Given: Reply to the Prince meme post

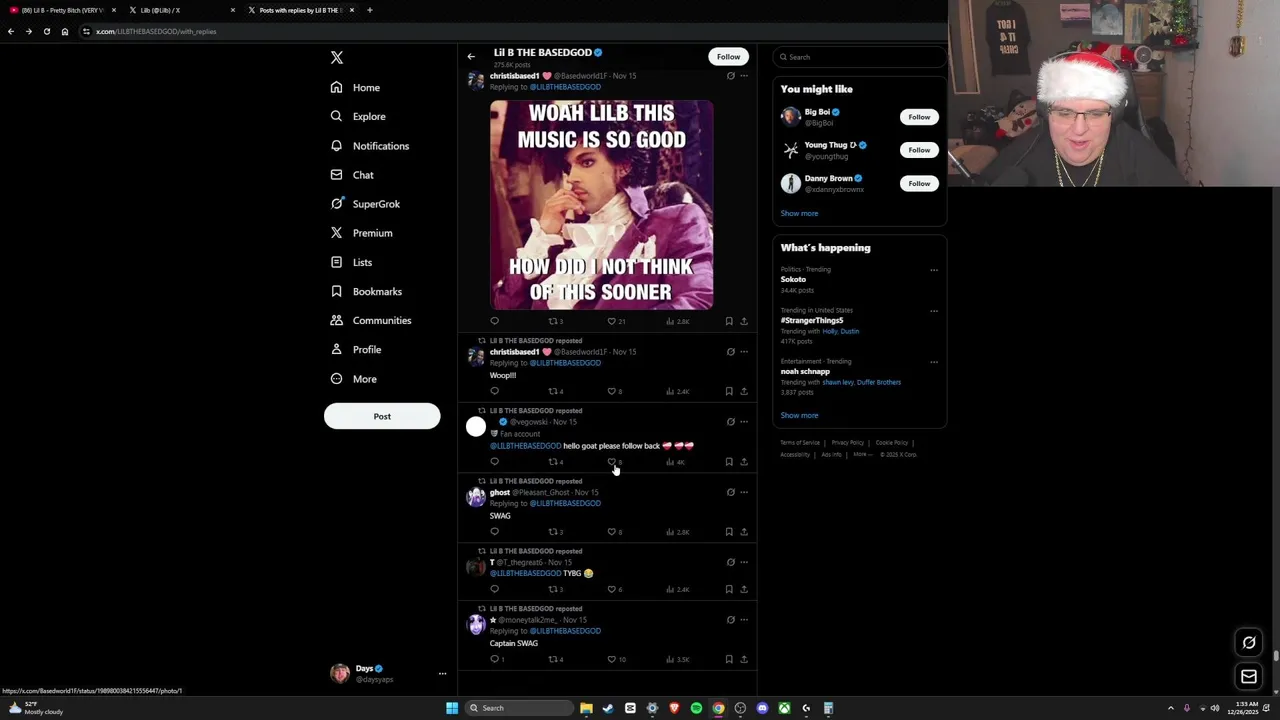Looking at the screenshot, I should pyautogui.click(x=494, y=321).
